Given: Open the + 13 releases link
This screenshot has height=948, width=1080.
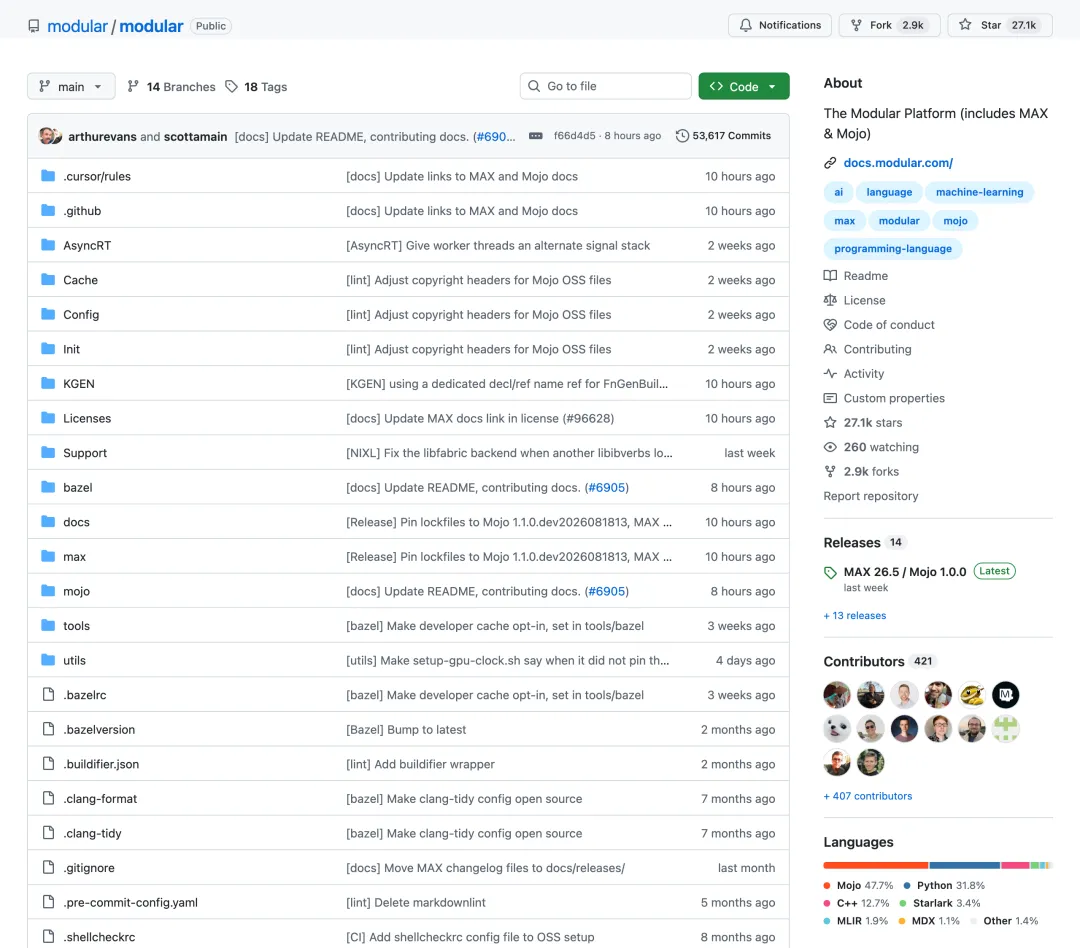Looking at the screenshot, I should tap(855, 615).
